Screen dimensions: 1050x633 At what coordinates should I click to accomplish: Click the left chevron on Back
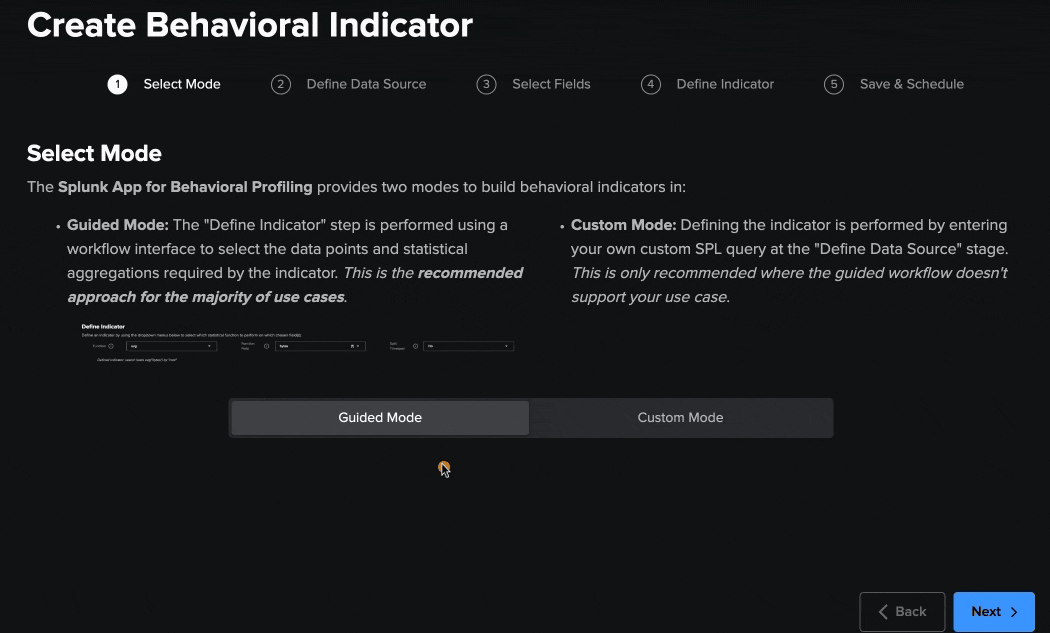[883, 612]
